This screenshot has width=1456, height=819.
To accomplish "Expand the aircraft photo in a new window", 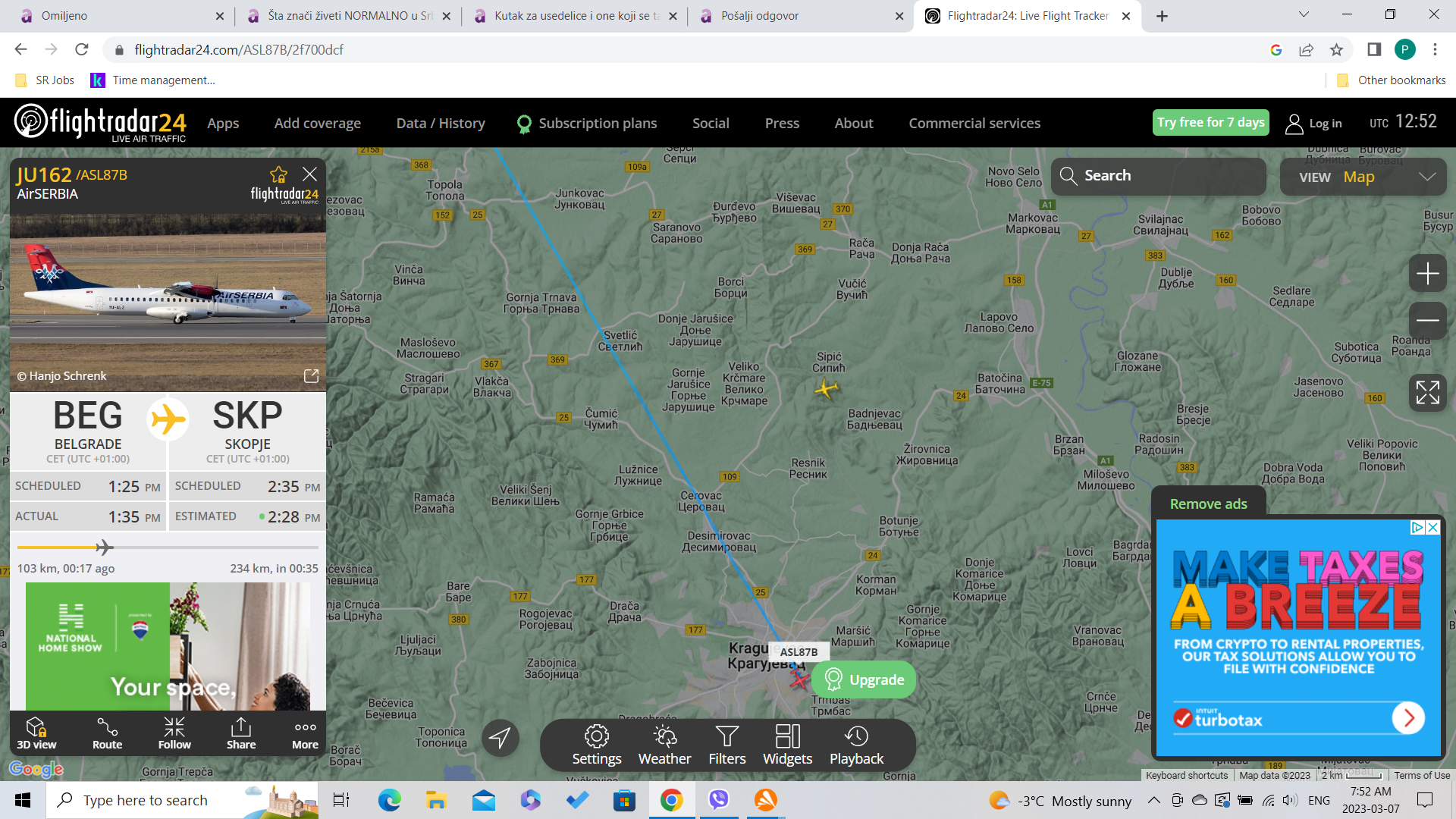I will pos(311,376).
